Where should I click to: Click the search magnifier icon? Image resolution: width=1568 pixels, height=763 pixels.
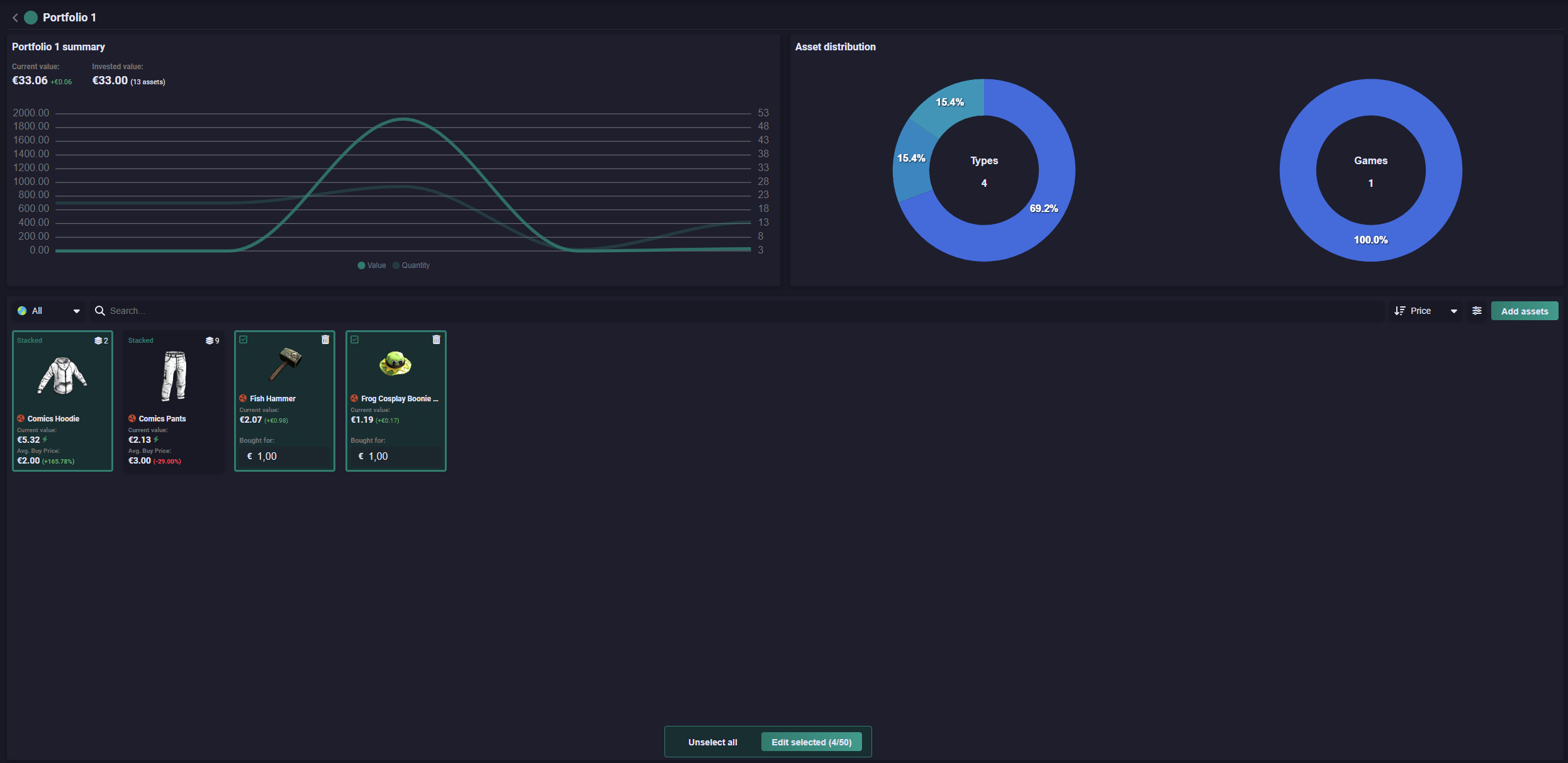click(99, 311)
